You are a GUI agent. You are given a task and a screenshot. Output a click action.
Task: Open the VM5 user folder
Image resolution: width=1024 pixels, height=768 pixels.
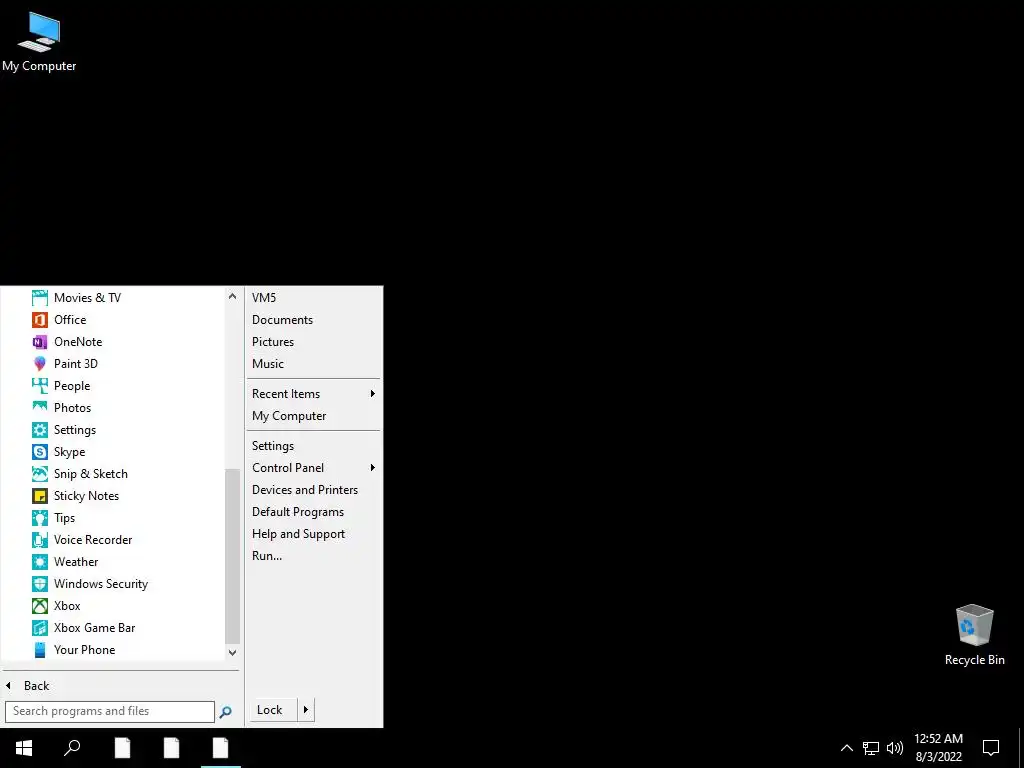click(x=264, y=298)
